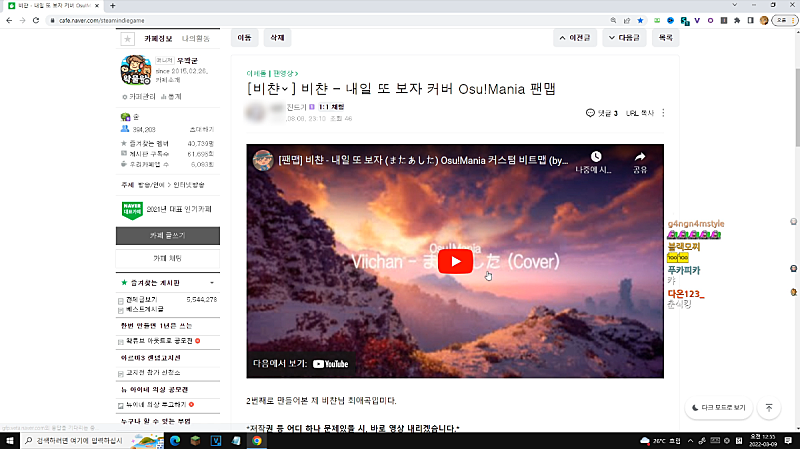Click the 카페 글쓰기 button
The image size is (800, 449).
click(168, 236)
